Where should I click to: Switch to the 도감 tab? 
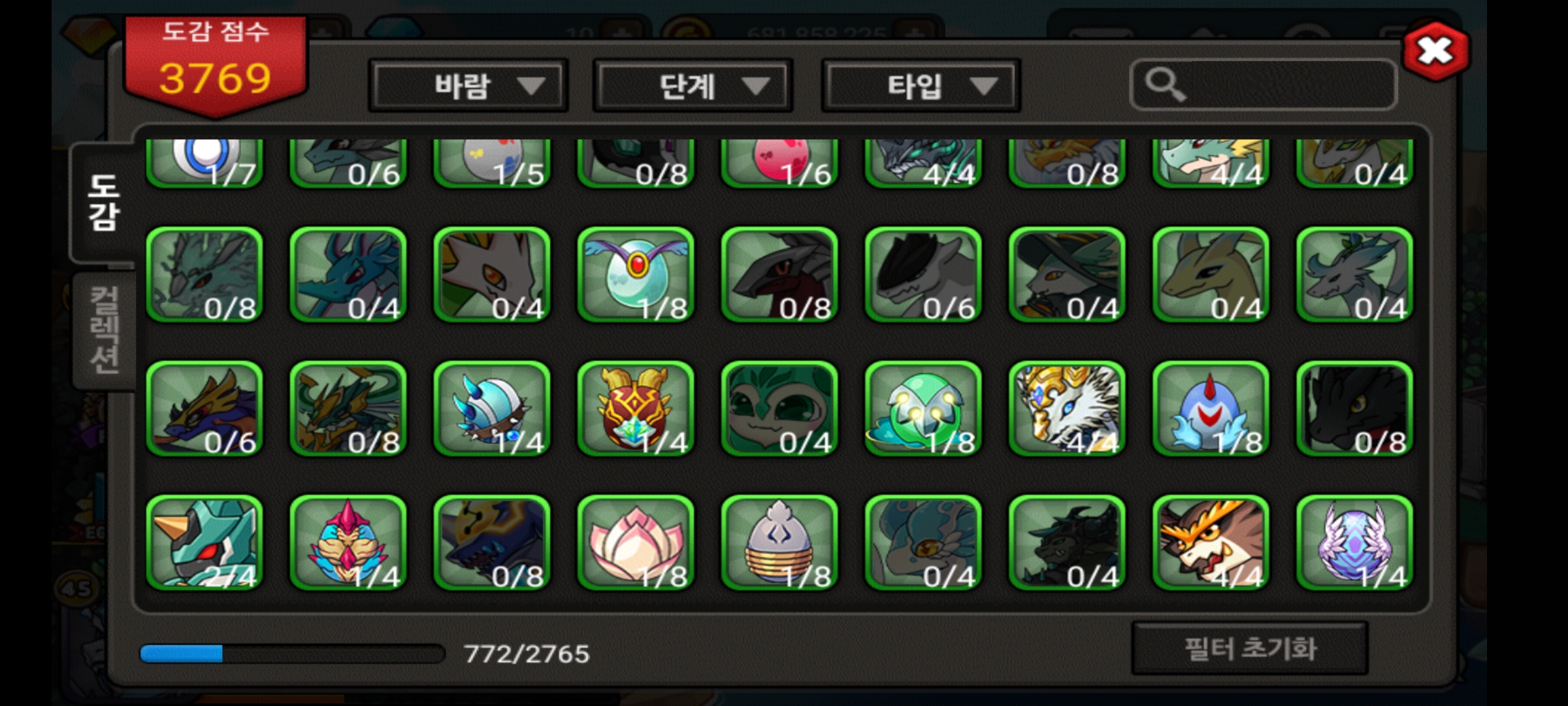pyautogui.click(x=104, y=203)
